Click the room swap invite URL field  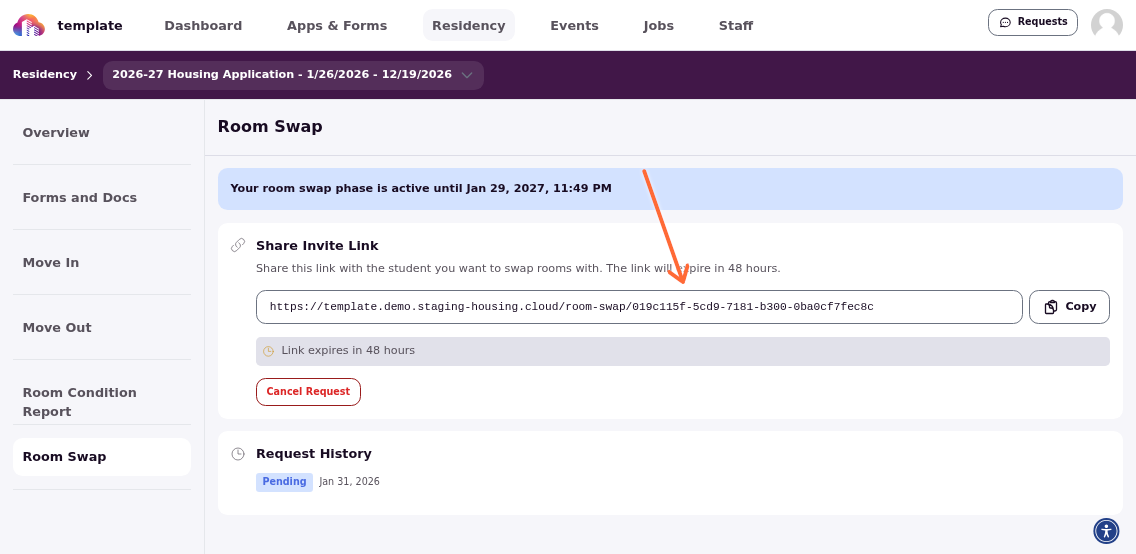click(639, 307)
